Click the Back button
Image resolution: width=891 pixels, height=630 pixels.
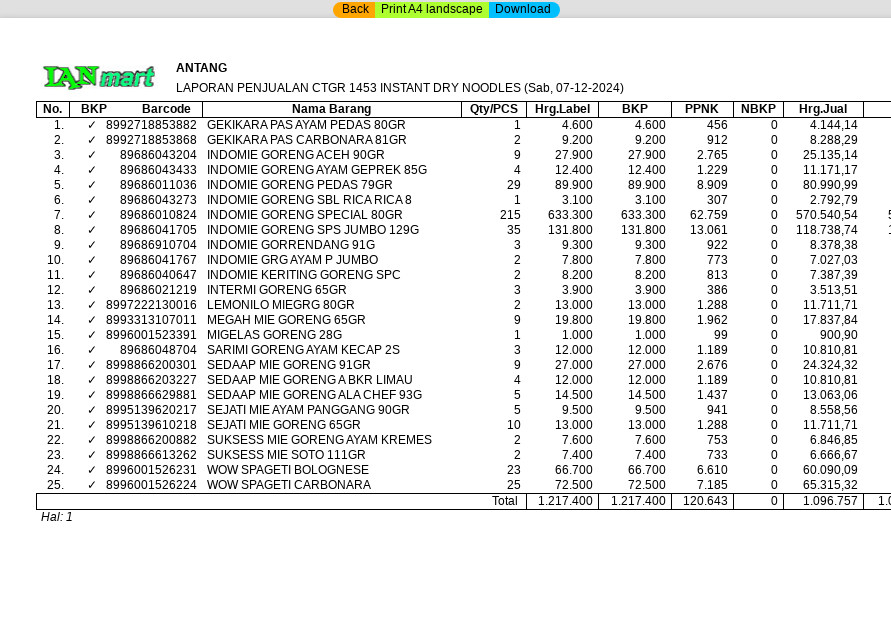(354, 10)
